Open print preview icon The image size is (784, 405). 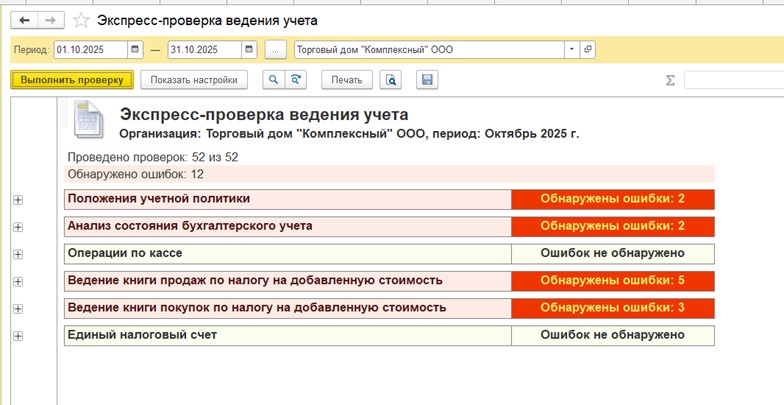coord(392,80)
